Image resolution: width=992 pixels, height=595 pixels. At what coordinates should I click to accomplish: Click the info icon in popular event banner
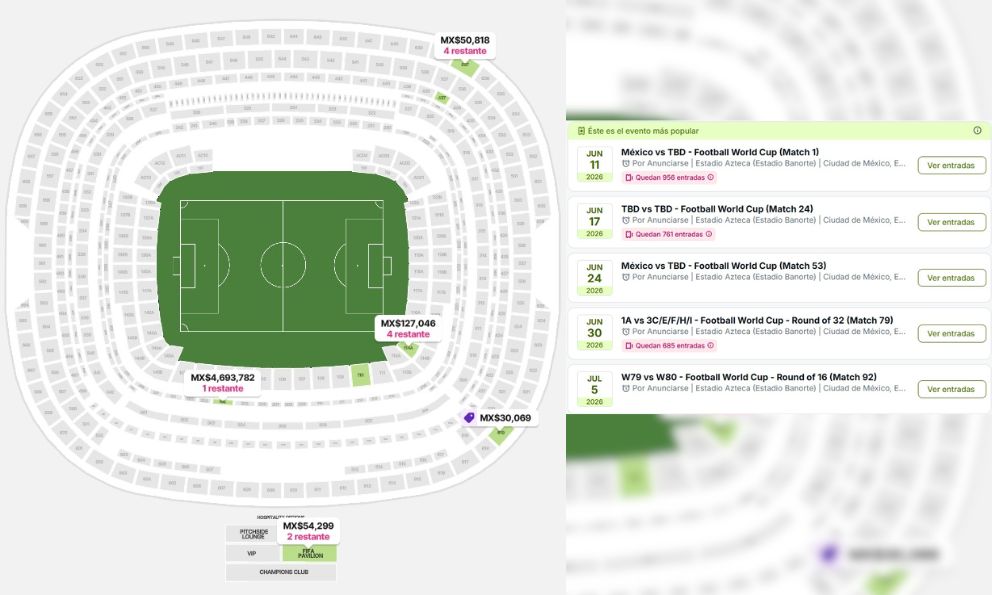point(977,131)
